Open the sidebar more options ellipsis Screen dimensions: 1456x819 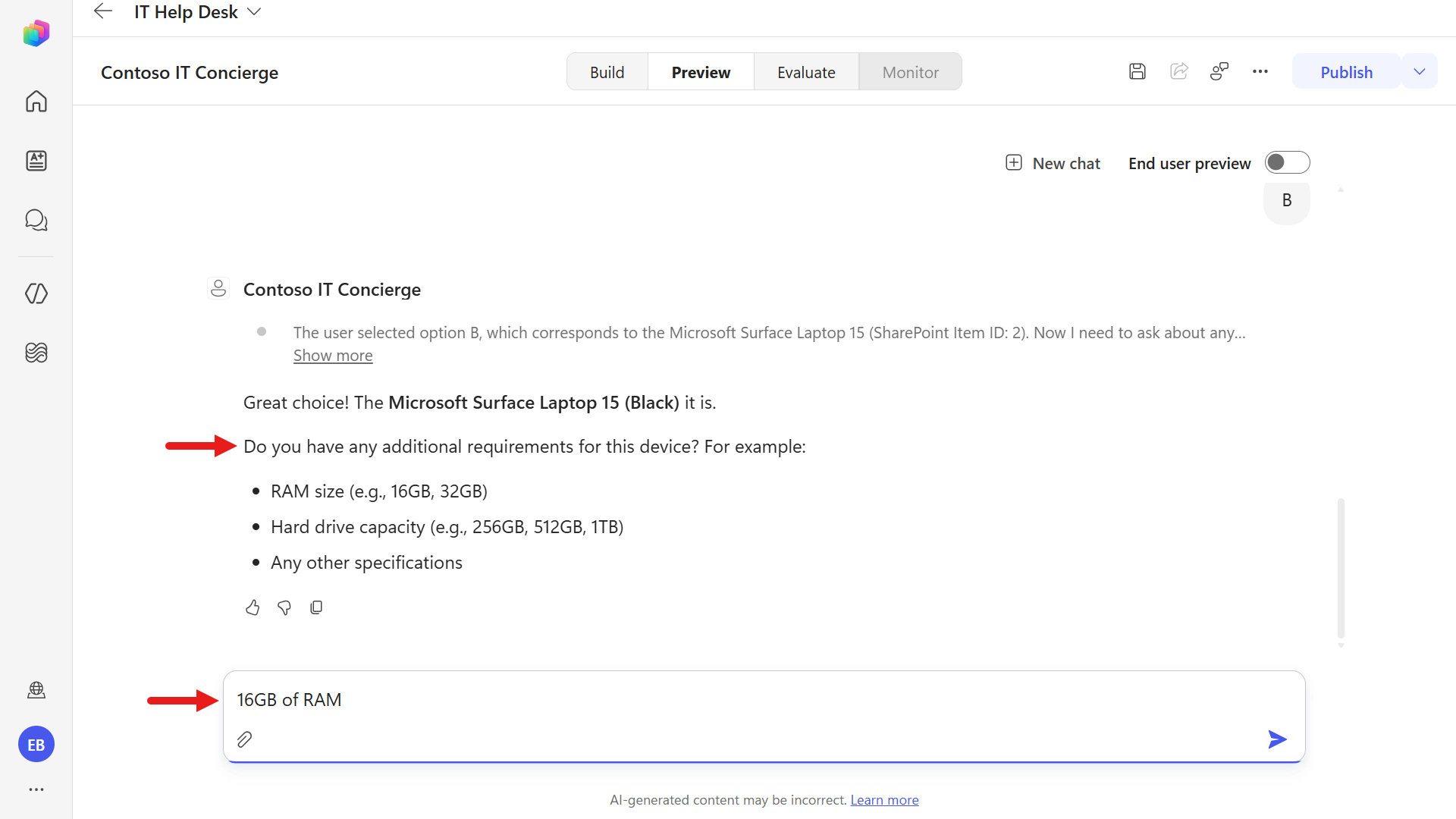click(36, 789)
